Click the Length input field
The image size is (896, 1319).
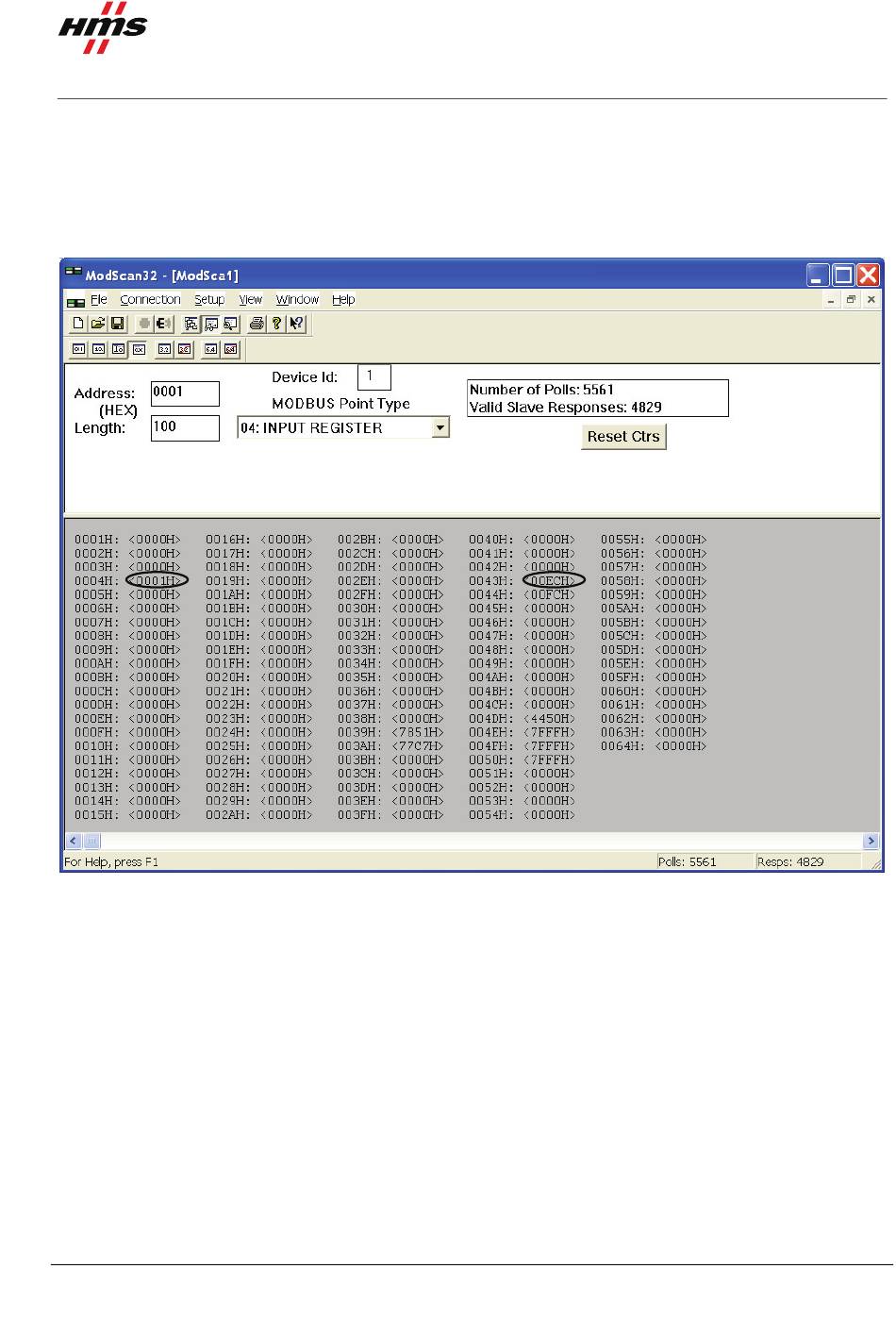coord(185,427)
